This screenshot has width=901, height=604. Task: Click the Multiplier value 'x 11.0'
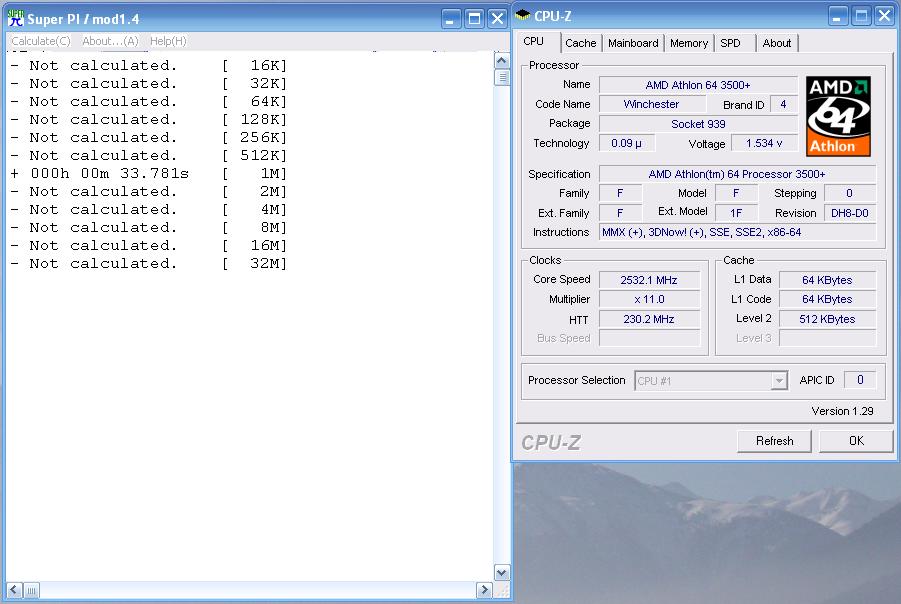[x=649, y=299]
